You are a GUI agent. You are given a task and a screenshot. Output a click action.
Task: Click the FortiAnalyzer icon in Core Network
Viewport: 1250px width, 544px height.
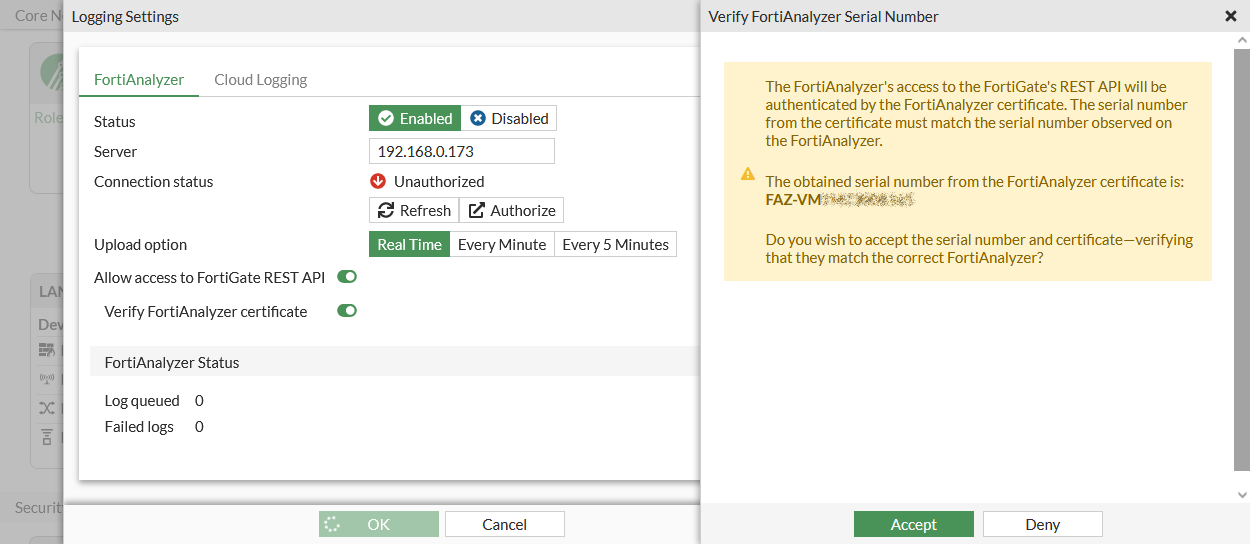click(x=52, y=72)
